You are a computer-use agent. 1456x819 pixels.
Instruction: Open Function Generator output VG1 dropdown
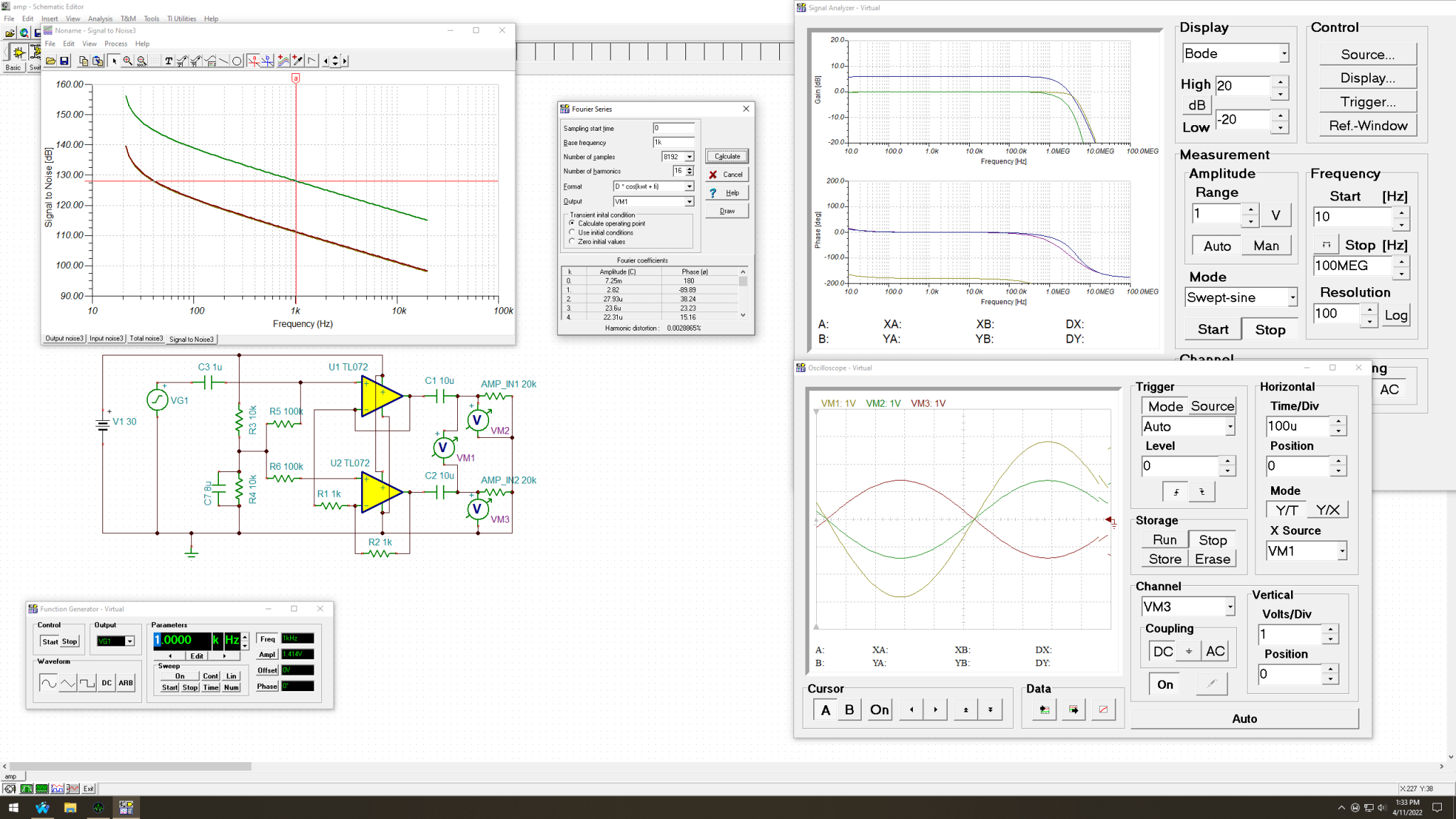click(130, 641)
